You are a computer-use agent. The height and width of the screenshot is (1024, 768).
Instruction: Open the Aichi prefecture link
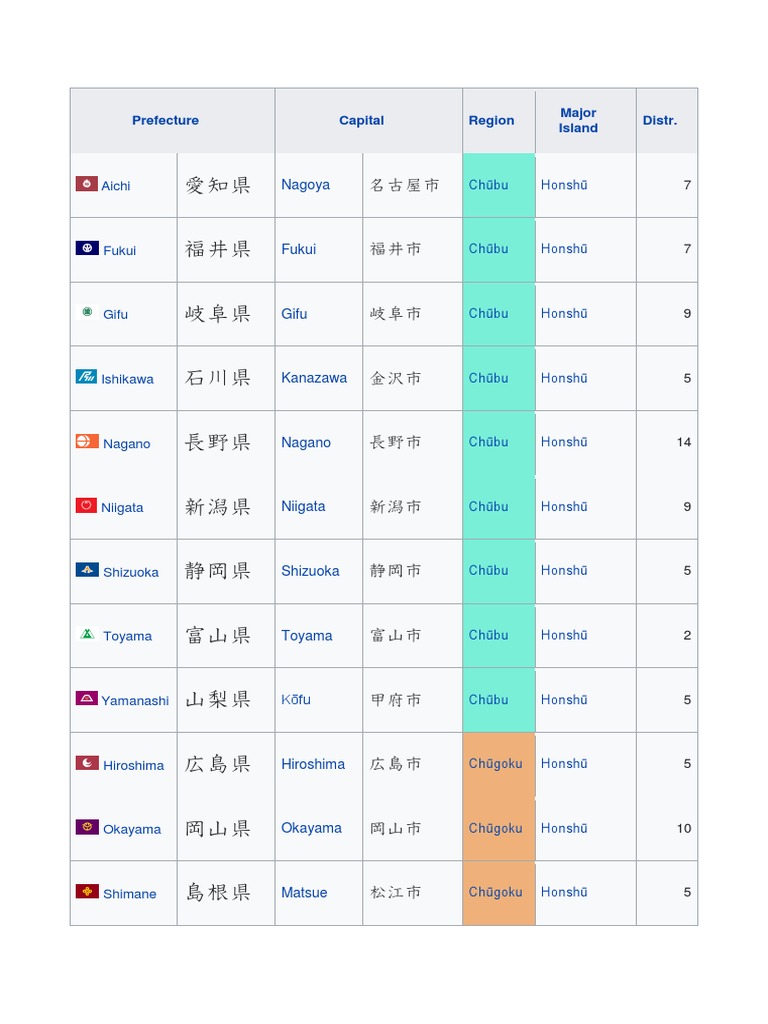(x=116, y=185)
